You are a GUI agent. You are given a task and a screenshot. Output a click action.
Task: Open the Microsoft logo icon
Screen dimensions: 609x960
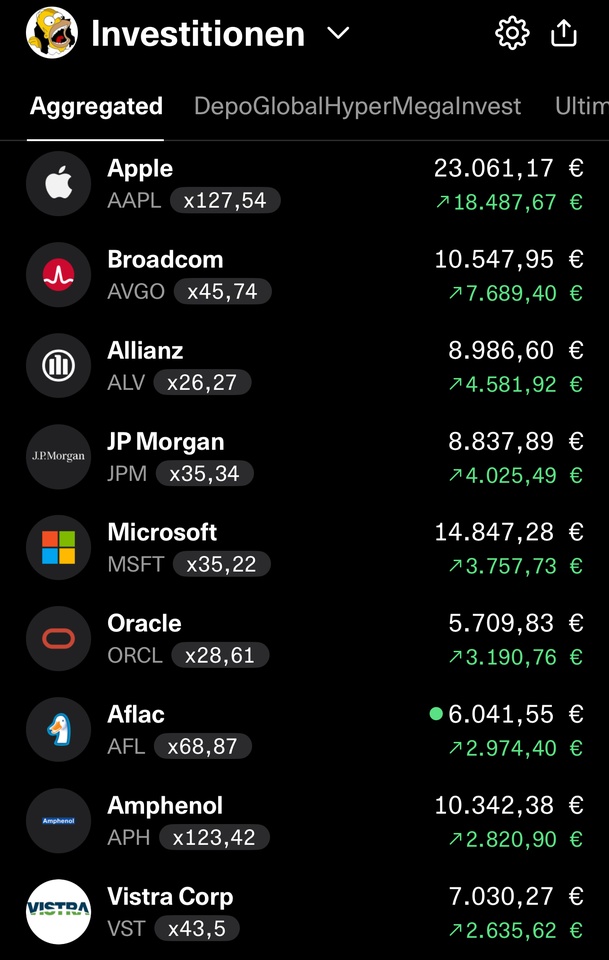click(59, 547)
